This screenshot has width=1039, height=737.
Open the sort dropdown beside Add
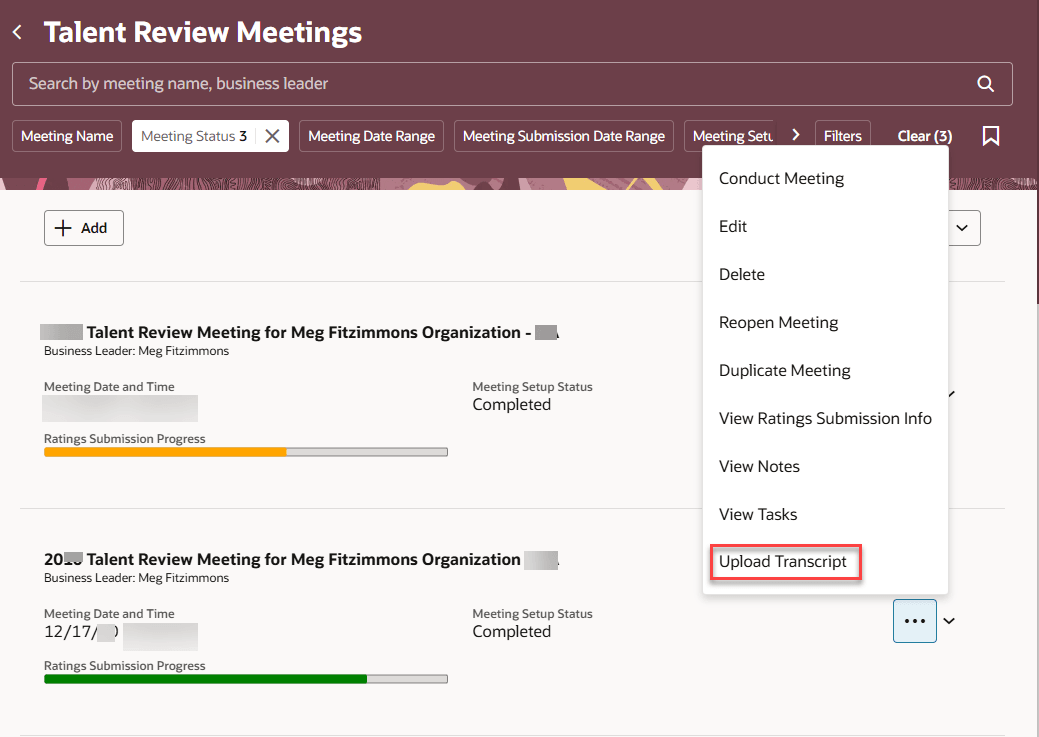point(962,228)
